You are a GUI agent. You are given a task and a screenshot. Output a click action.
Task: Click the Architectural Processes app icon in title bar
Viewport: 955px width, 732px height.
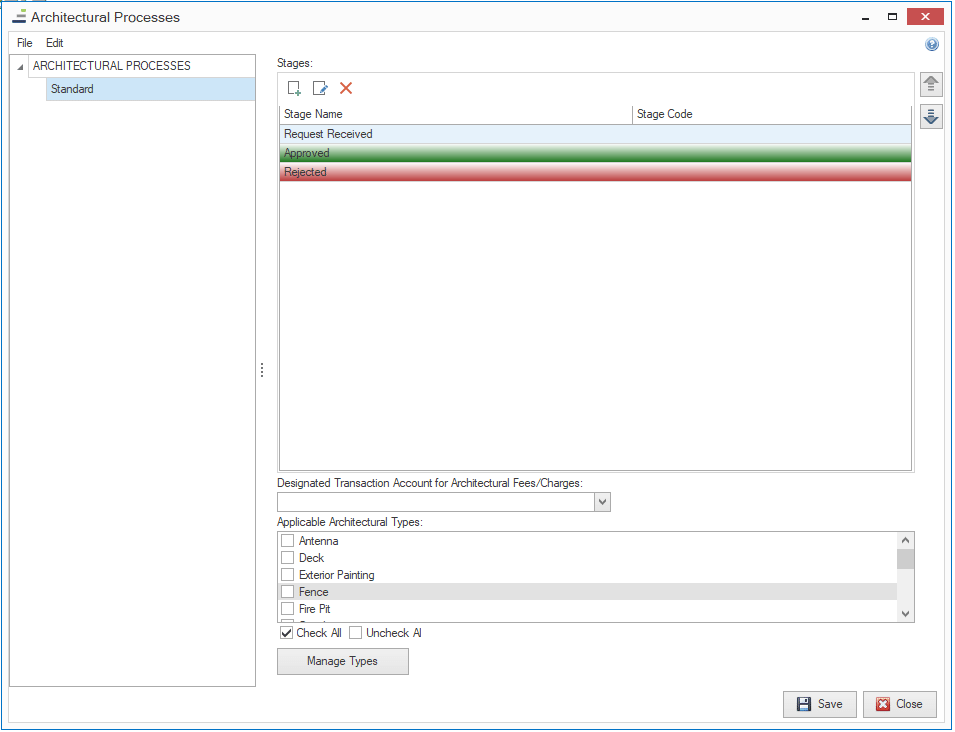[19, 16]
